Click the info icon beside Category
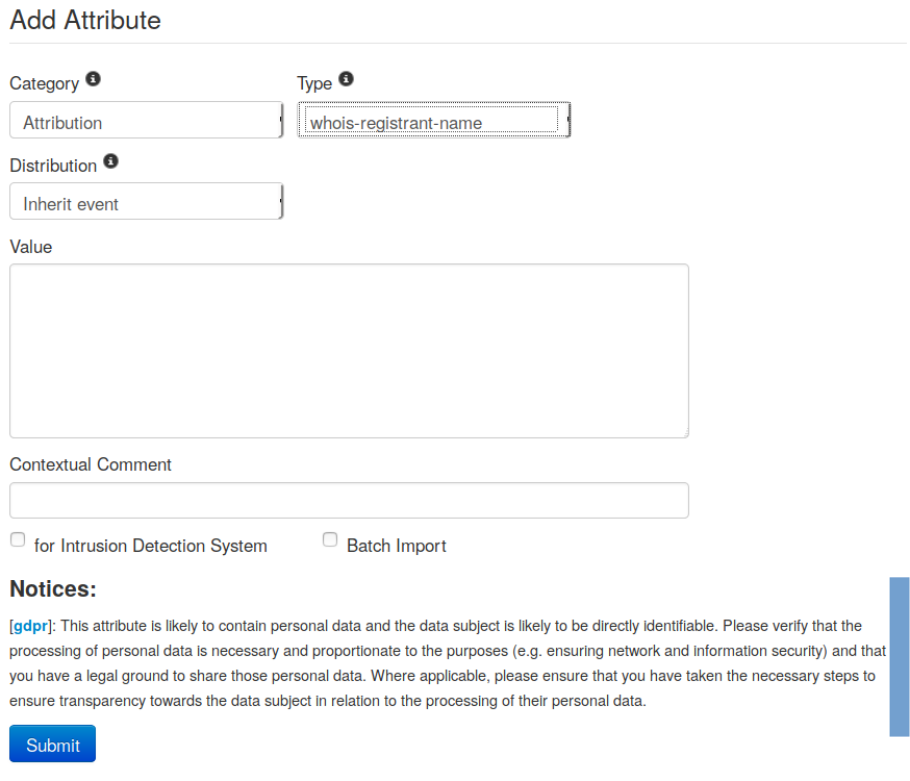910x781 pixels. tap(93, 80)
